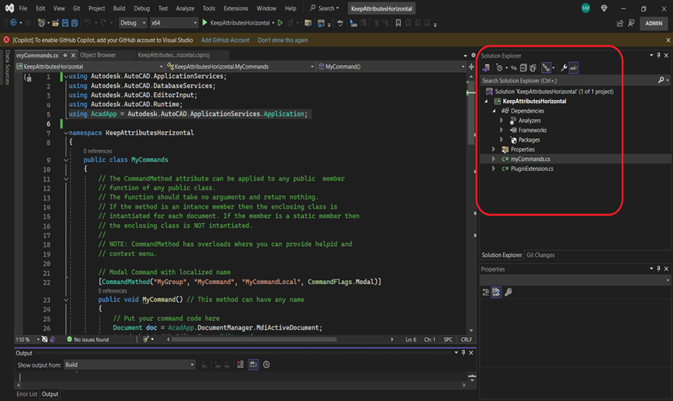Click the Pending Changes Filter clock icon
The width and height of the screenshot is (673, 401).
pos(499,67)
